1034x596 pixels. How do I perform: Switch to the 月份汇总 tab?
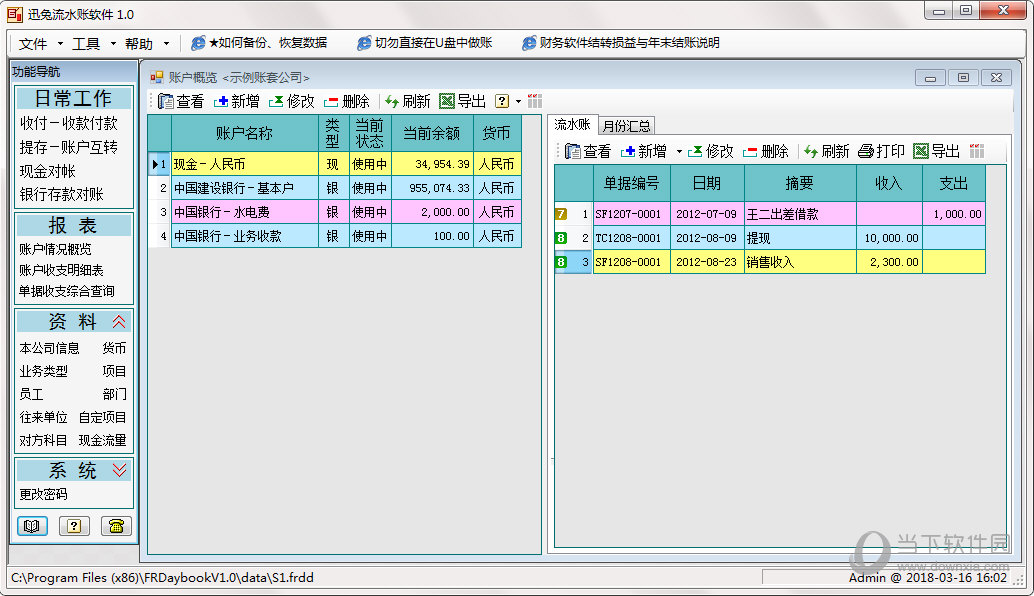[x=626, y=126]
